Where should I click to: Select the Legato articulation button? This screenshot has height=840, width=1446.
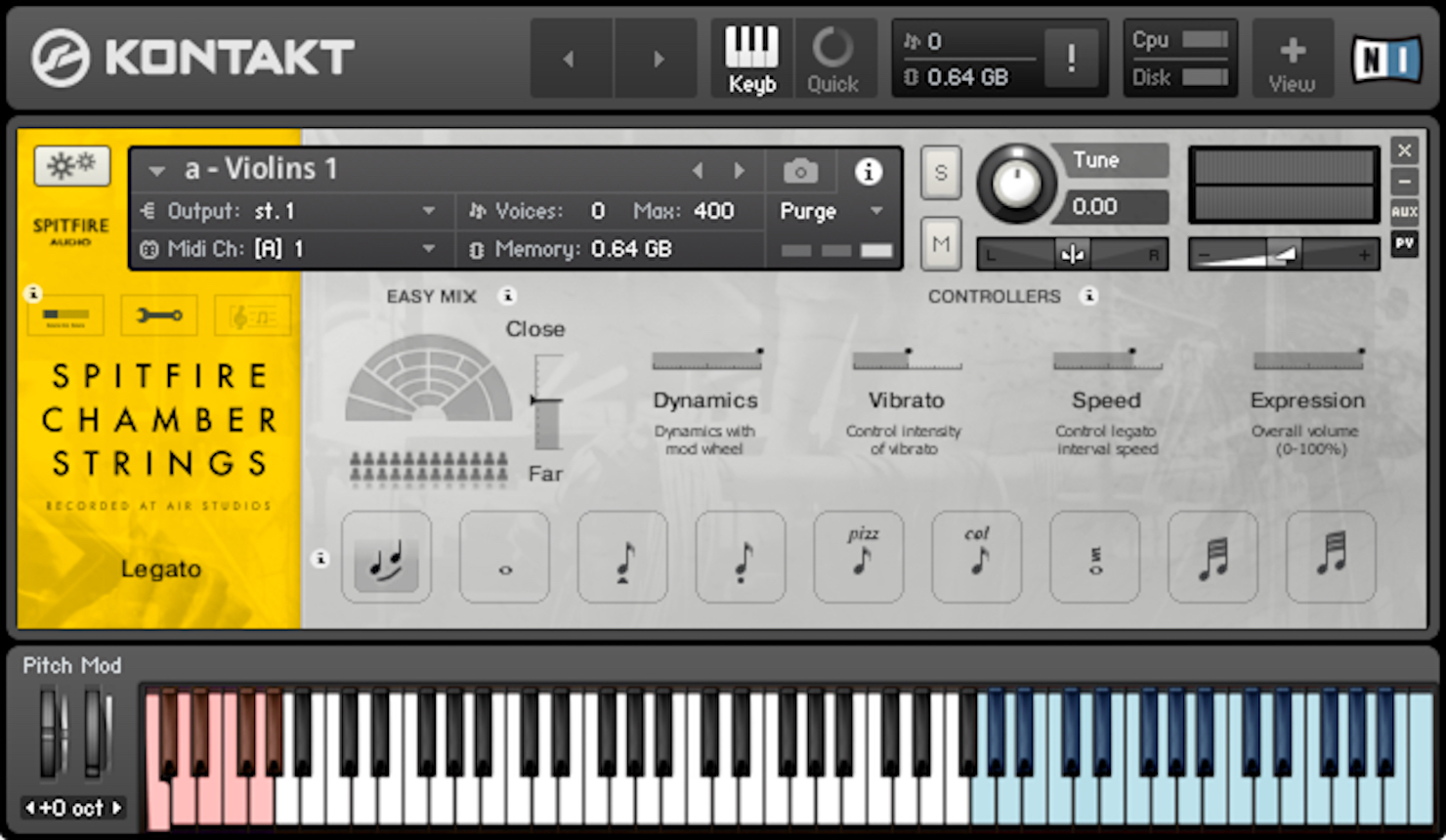[x=387, y=557]
